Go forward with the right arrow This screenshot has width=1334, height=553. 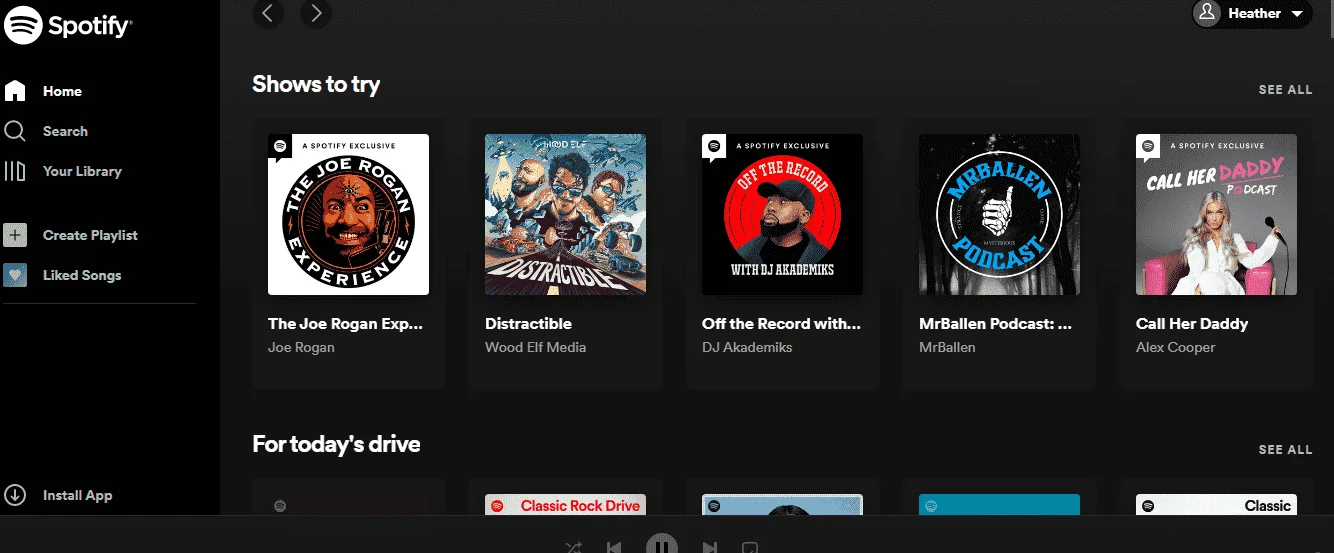click(x=316, y=13)
